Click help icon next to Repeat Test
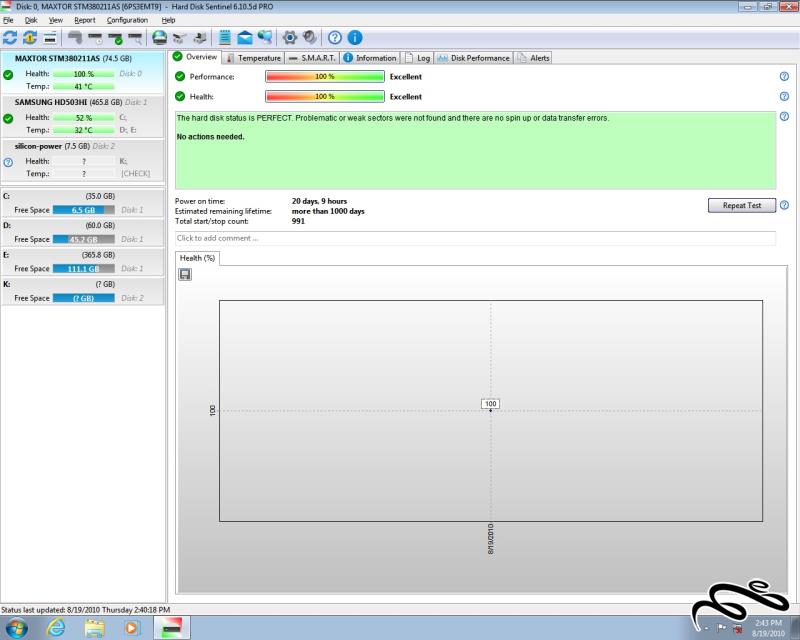The width and height of the screenshot is (800, 640). tap(784, 205)
